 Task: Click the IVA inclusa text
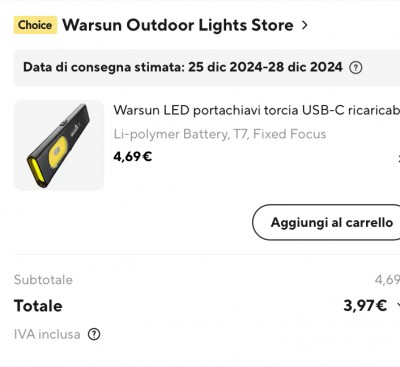point(47,334)
